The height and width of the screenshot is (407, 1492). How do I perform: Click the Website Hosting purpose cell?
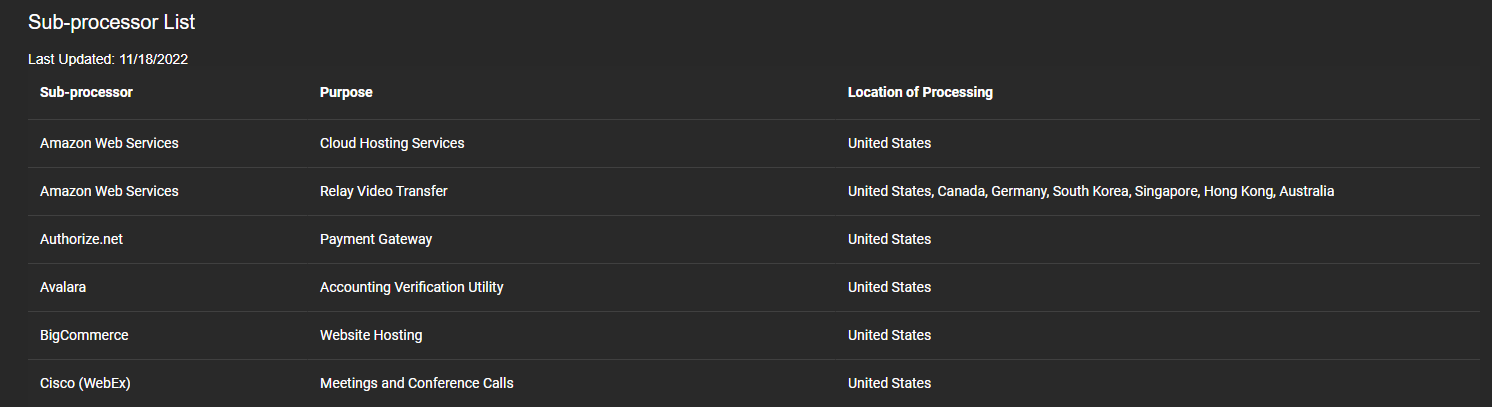(371, 335)
